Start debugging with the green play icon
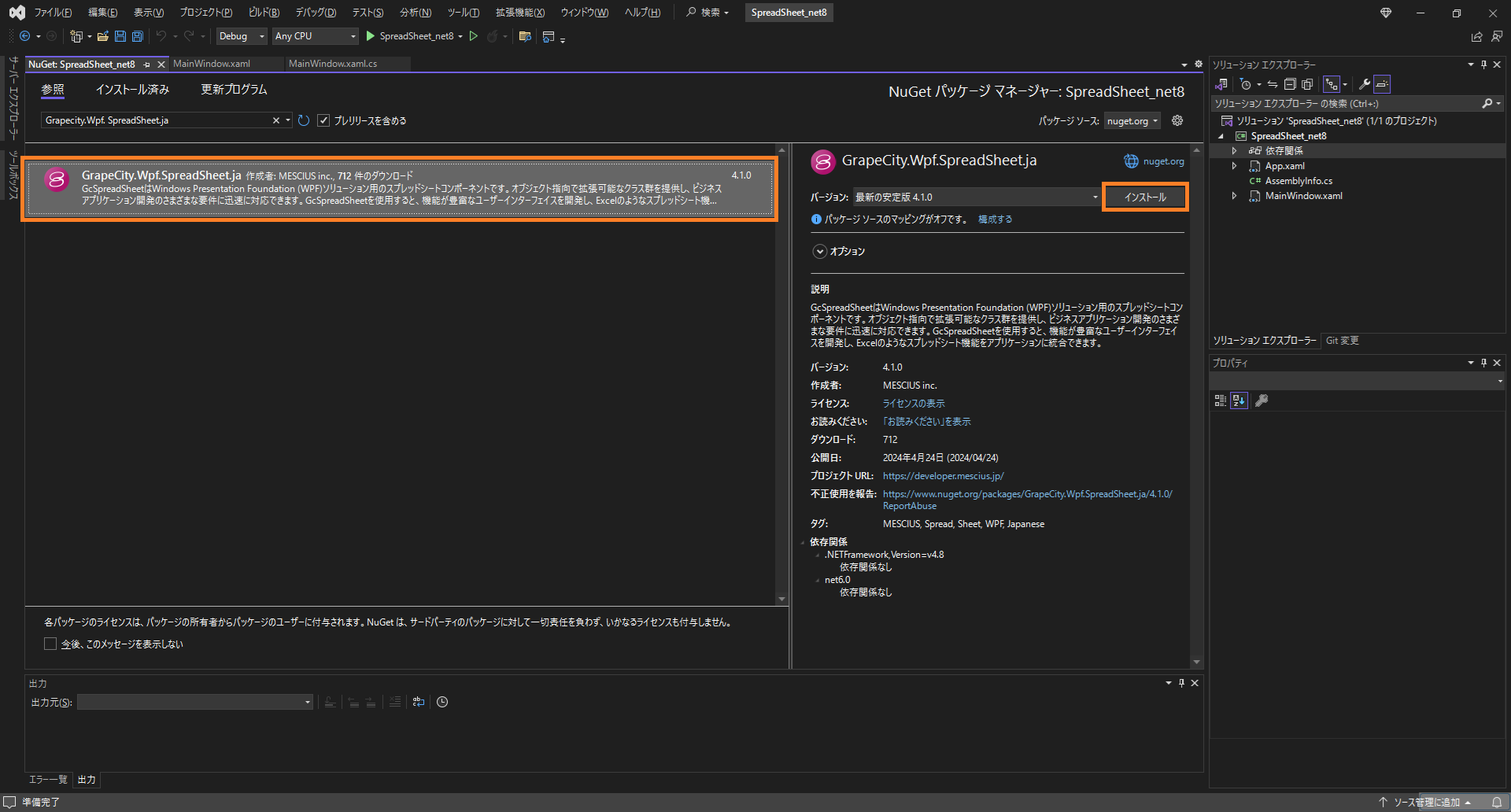The width and height of the screenshot is (1511, 812). pyautogui.click(x=371, y=36)
